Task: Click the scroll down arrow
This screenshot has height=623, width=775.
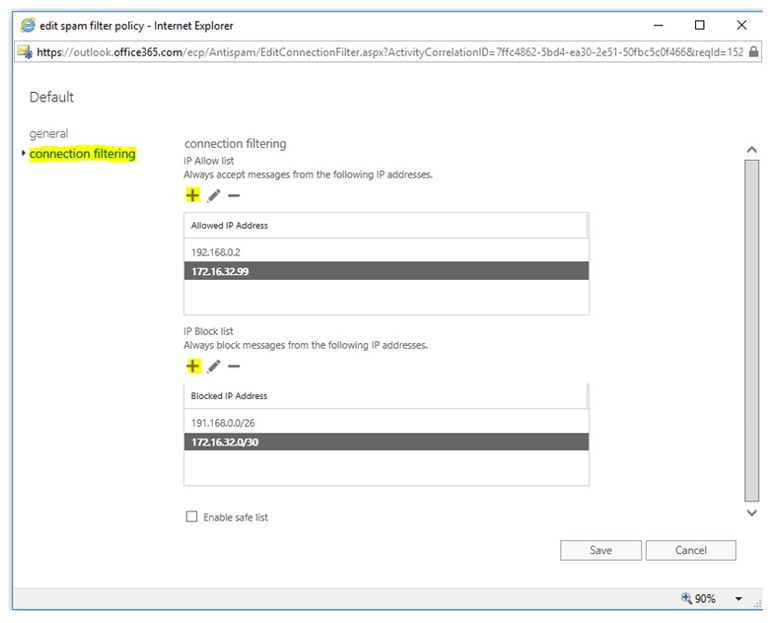Action: pos(752,512)
